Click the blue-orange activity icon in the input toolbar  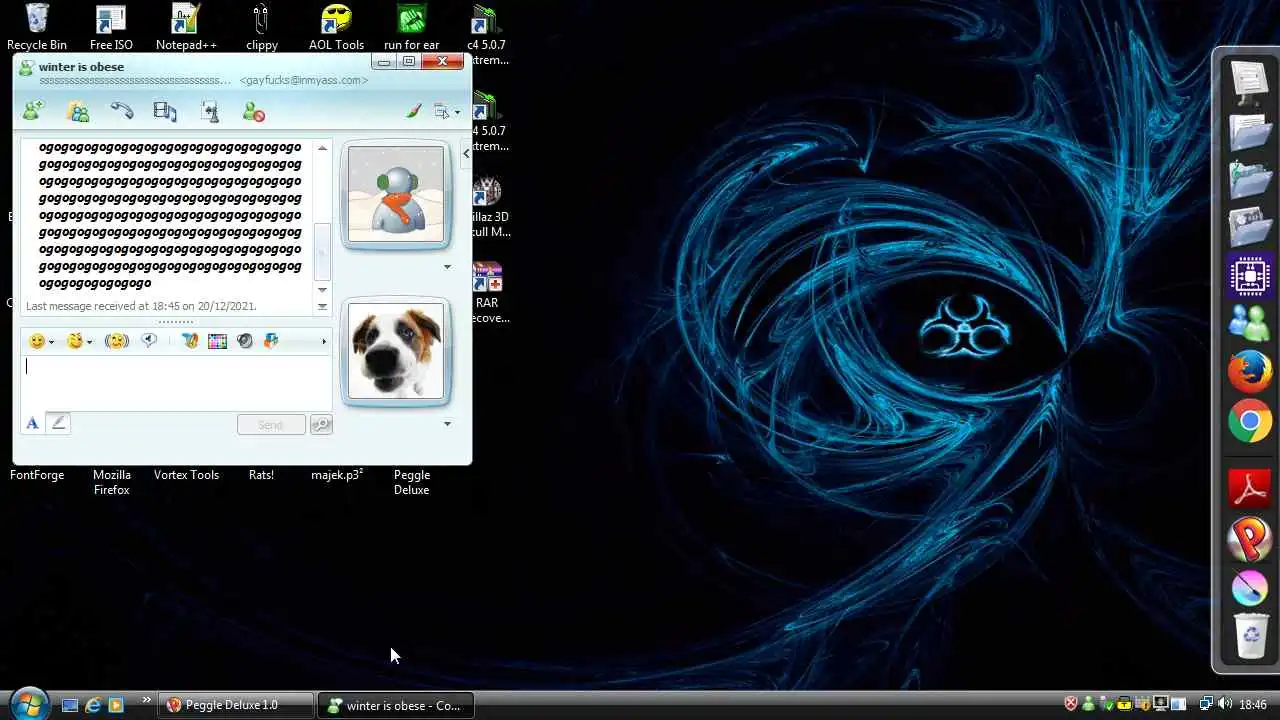click(271, 341)
